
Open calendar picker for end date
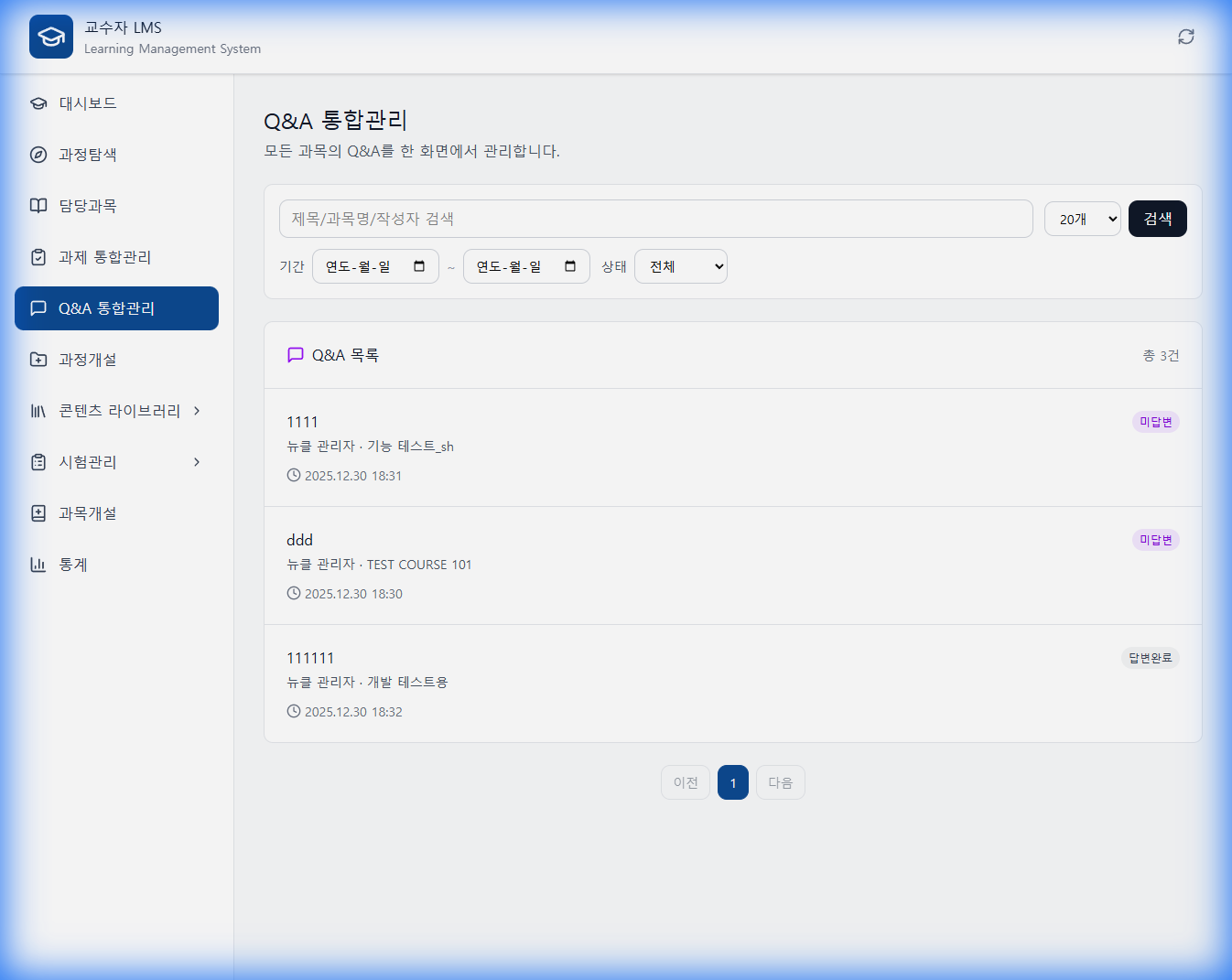(570, 266)
